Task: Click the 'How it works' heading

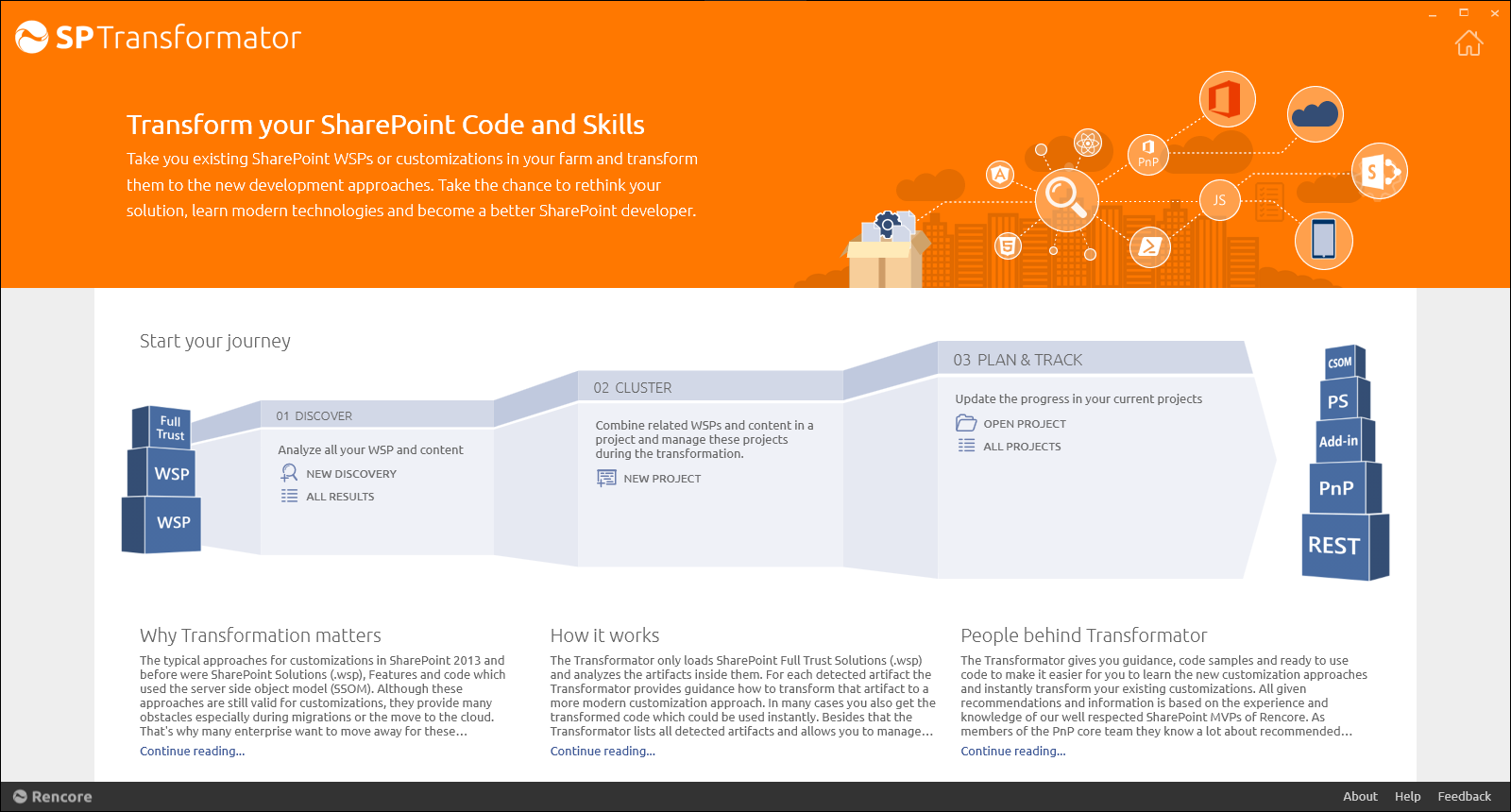Action: pyautogui.click(x=604, y=635)
